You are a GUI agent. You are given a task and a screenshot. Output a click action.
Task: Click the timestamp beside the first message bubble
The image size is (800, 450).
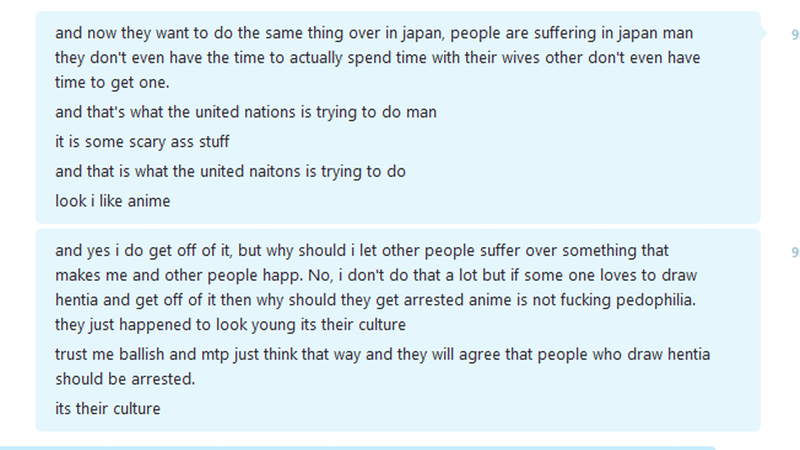(x=795, y=35)
